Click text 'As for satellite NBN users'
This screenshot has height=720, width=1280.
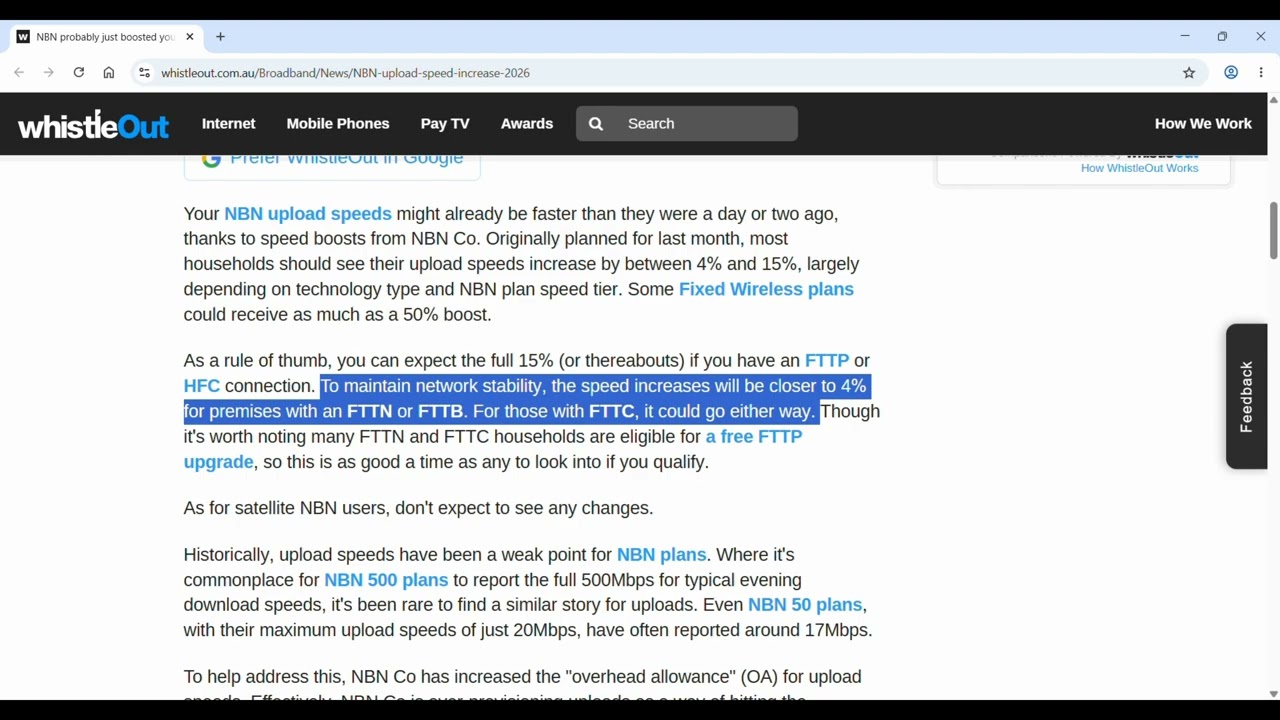(x=285, y=509)
